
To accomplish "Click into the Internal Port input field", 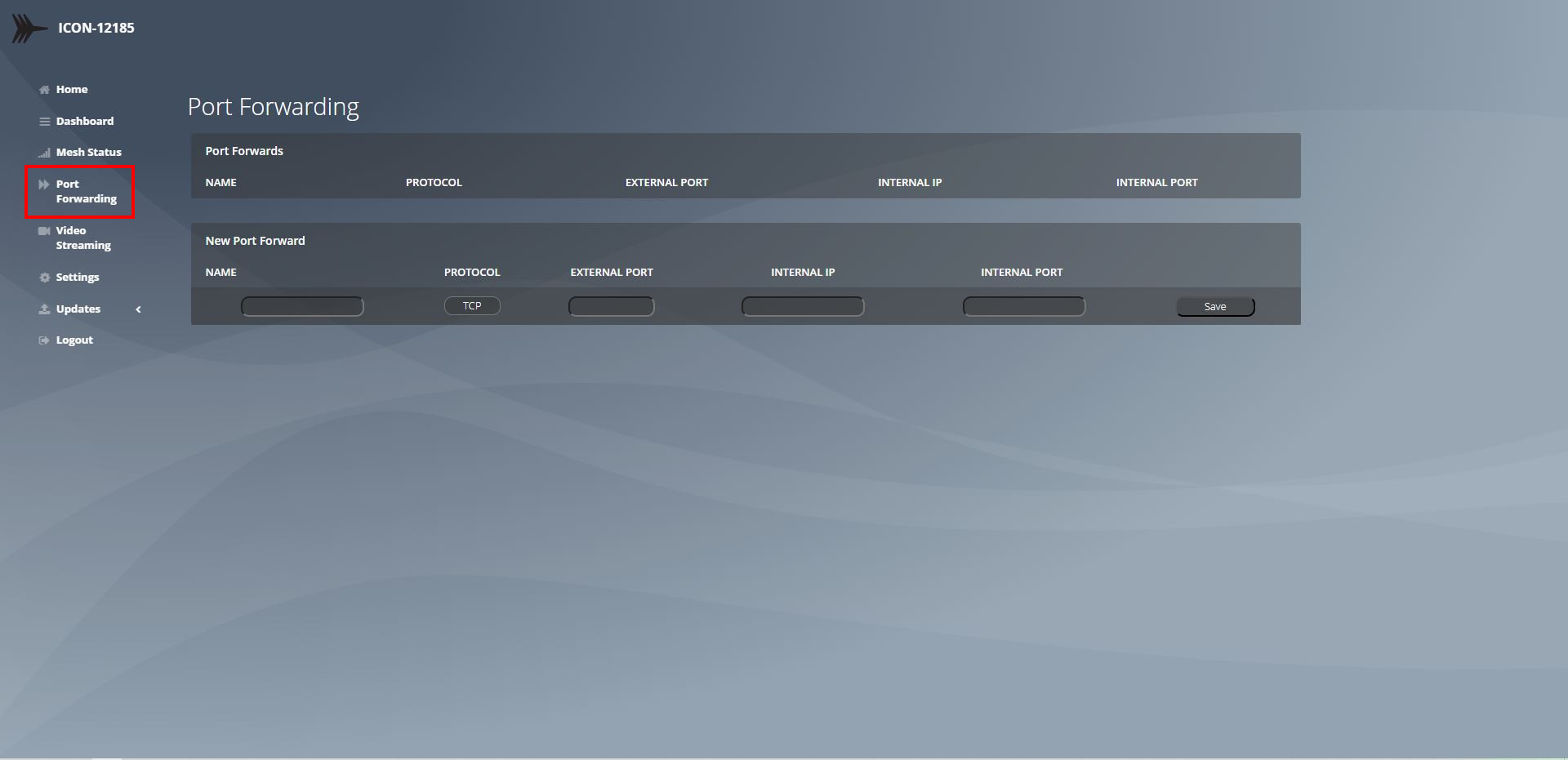I will (x=1023, y=307).
